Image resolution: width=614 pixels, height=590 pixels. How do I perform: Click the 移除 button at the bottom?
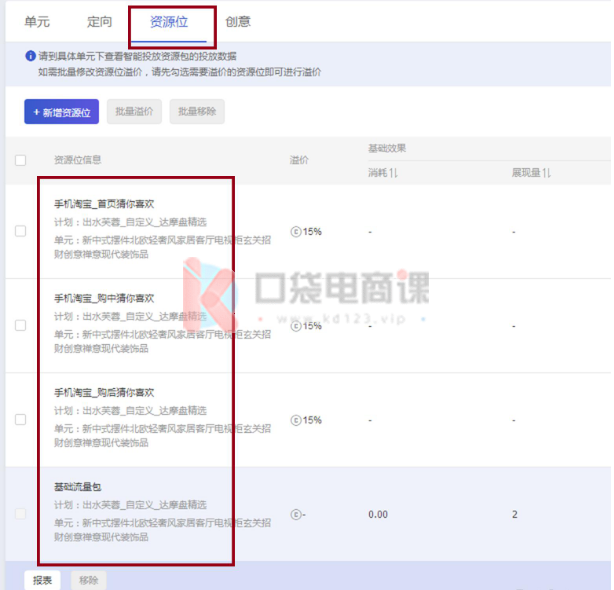[88, 580]
